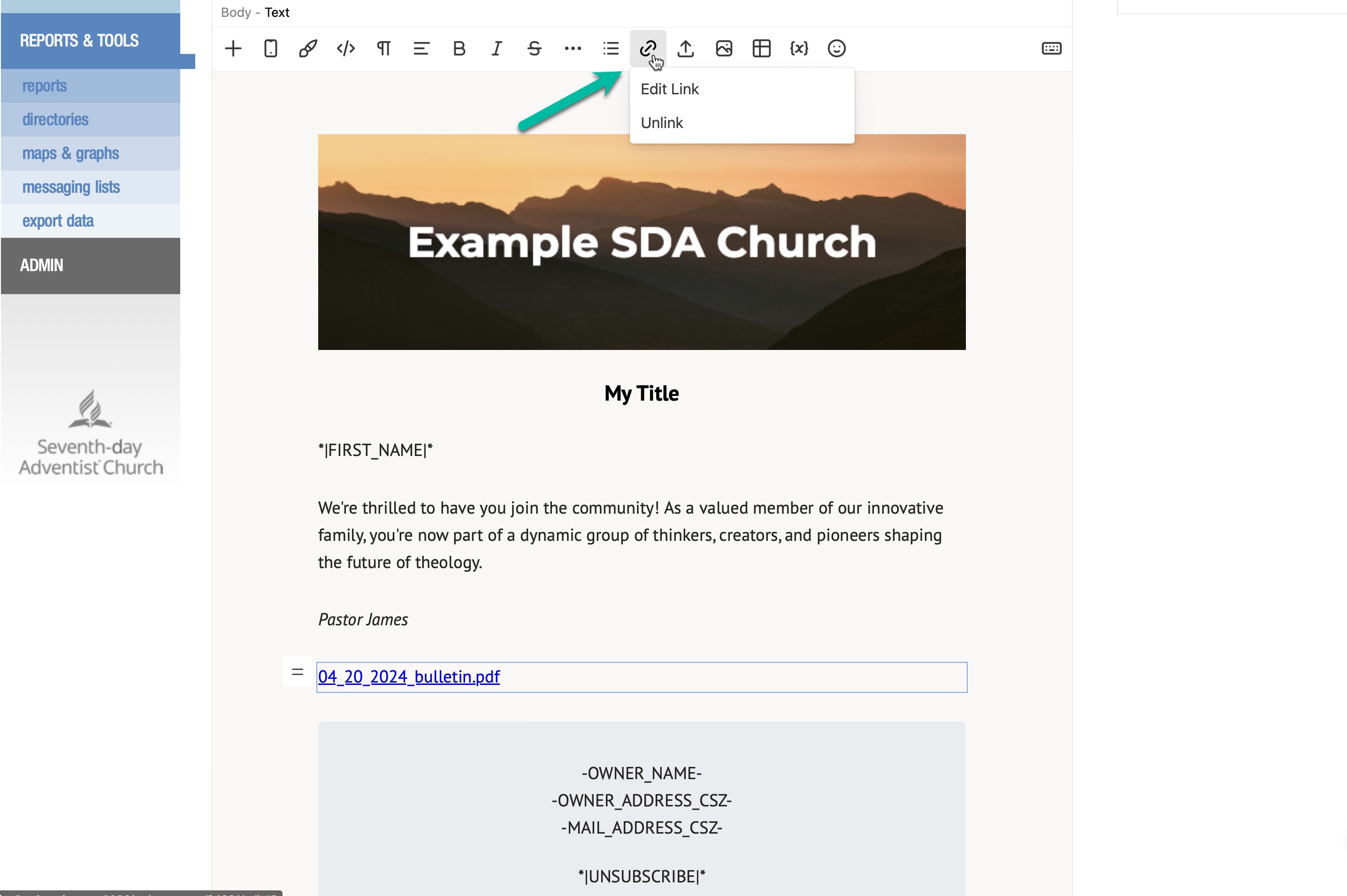This screenshot has height=896, width=1347.
Task: Open the bullet list tool
Action: click(x=610, y=49)
